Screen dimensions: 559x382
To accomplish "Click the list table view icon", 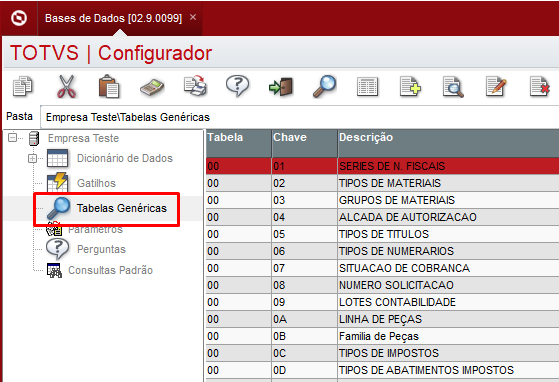I will point(367,87).
